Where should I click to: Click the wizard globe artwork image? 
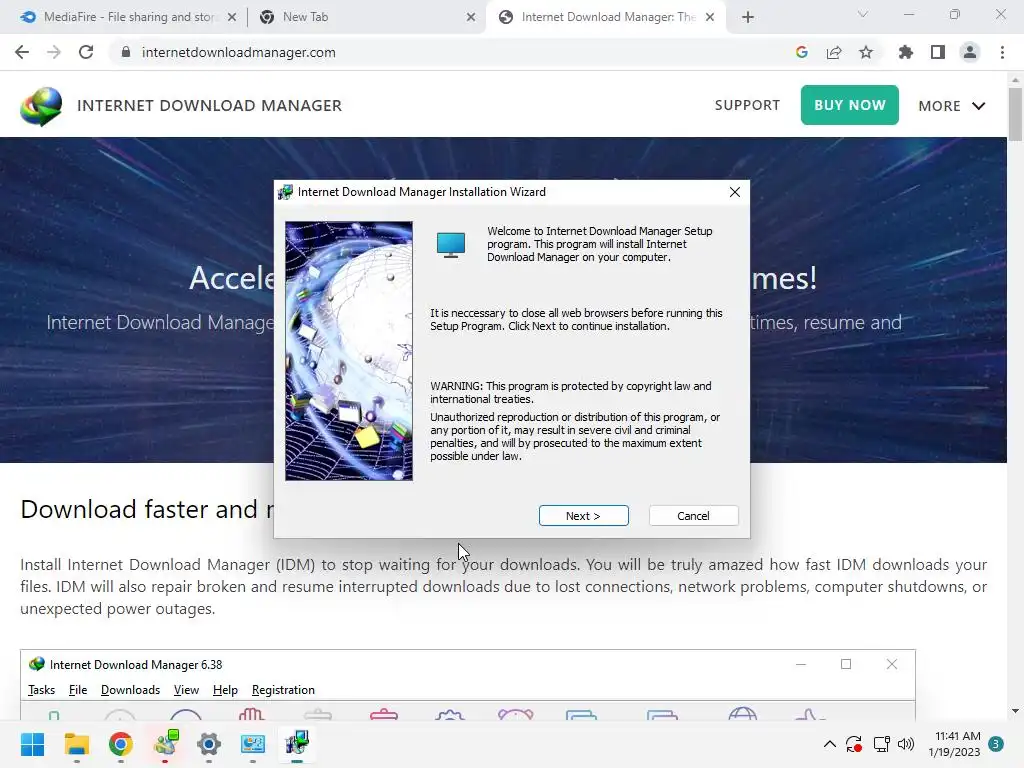[x=349, y=351]
